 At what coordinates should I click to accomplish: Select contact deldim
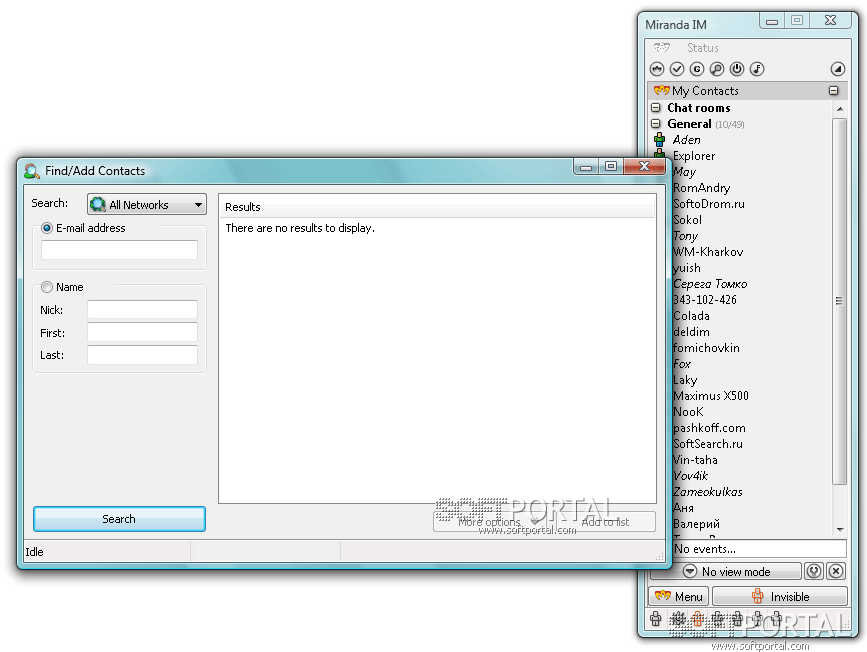tap(691, 332)
